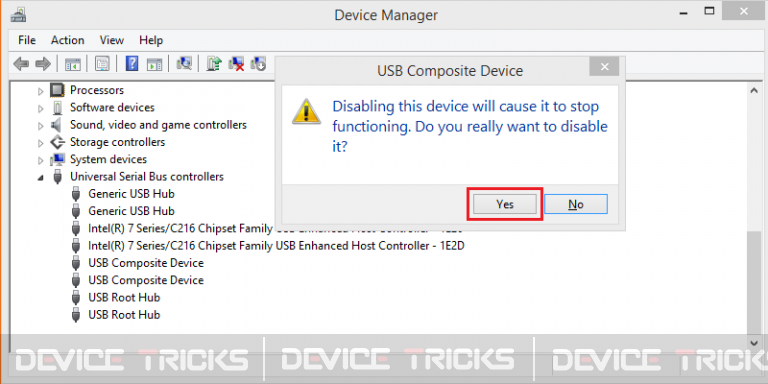
Task: Click No to cancel disabling
Action: point(576,204)
